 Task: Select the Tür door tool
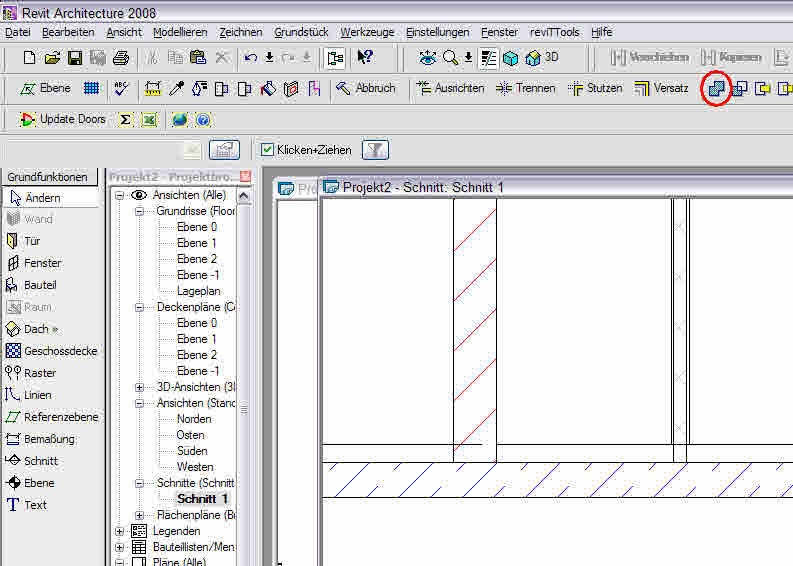click(24, 241)
